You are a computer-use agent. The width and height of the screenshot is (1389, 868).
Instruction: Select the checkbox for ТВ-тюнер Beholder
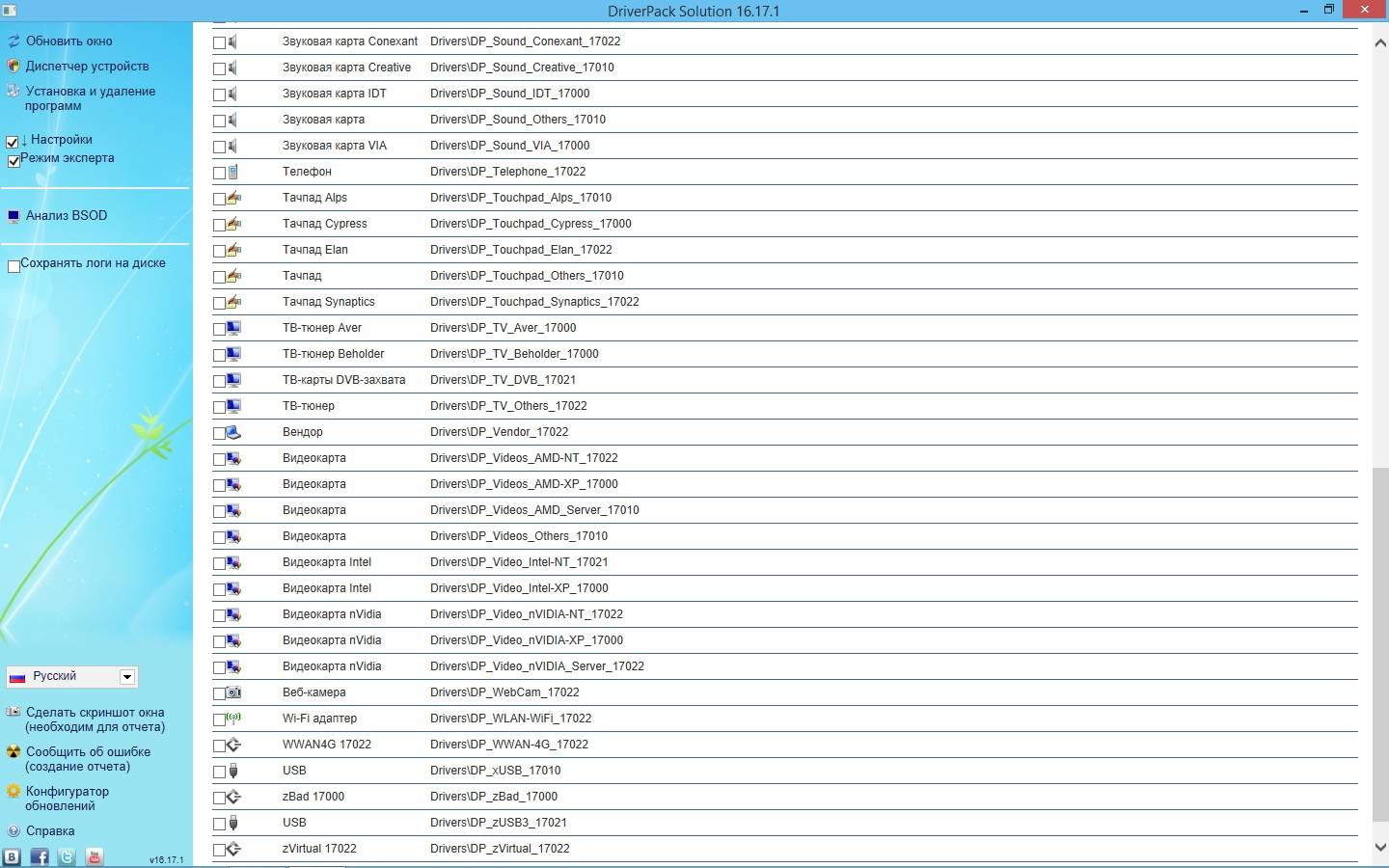pyautogui.click(x=219, y=355)
